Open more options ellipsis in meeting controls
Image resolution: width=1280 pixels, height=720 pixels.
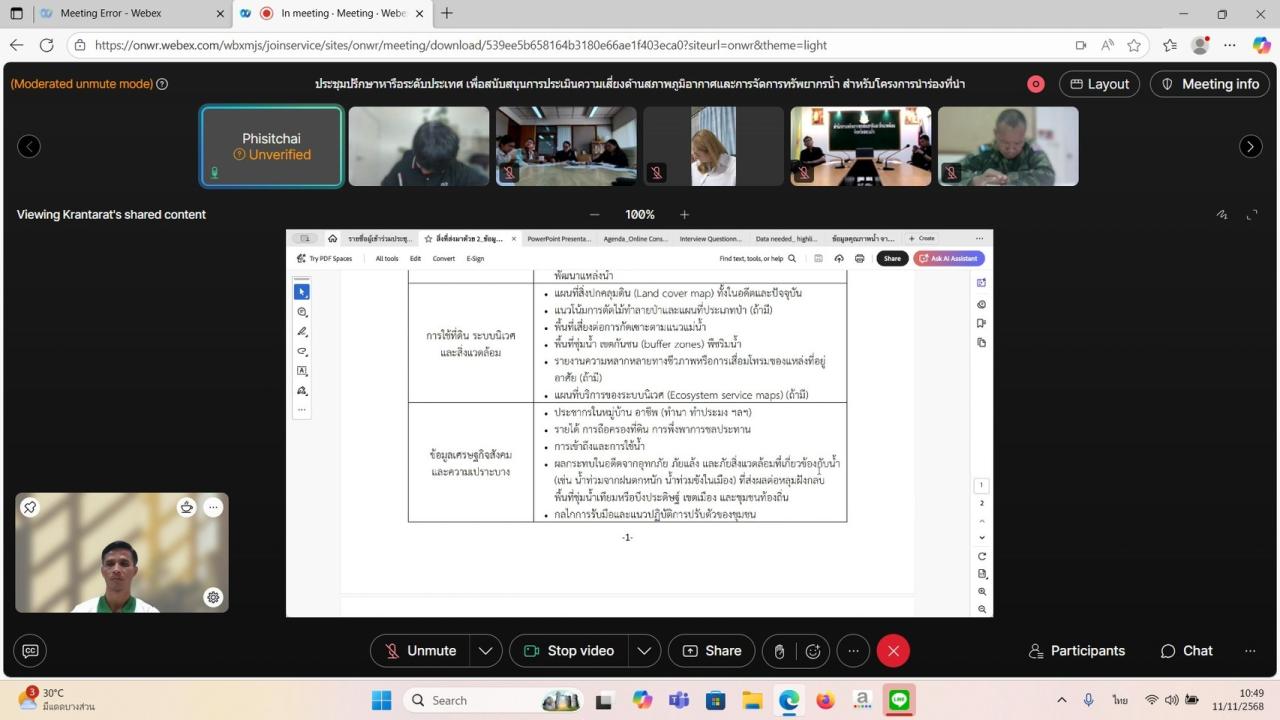click(853, 651)
